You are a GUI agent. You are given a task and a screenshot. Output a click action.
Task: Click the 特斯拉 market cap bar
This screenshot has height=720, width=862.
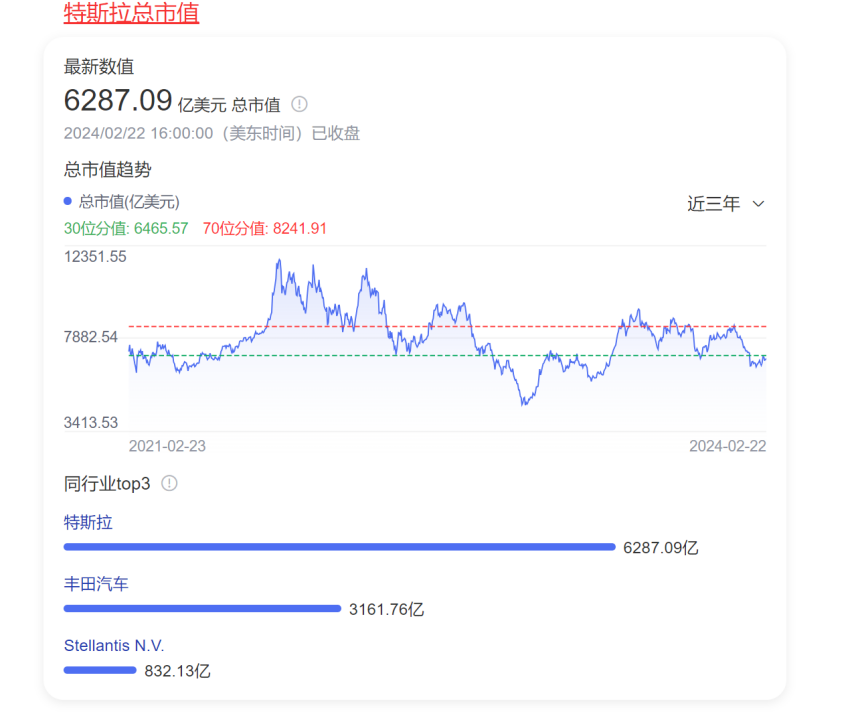340,547
